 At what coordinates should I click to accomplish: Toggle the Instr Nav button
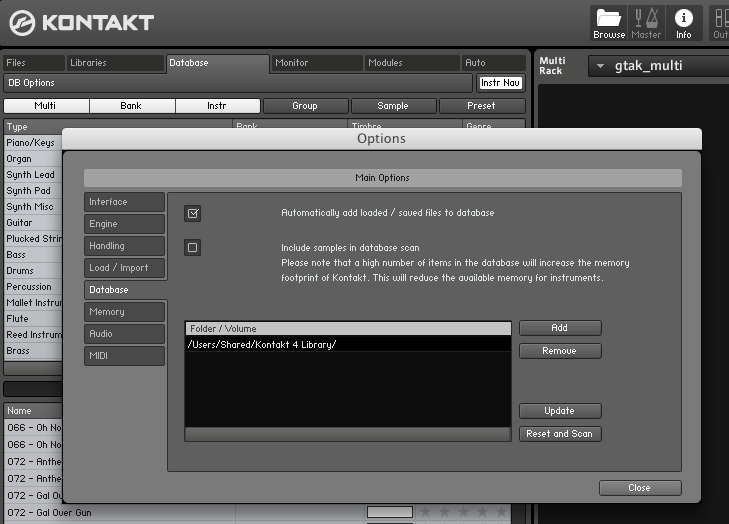pyautogui.click(x=500, y=83)
